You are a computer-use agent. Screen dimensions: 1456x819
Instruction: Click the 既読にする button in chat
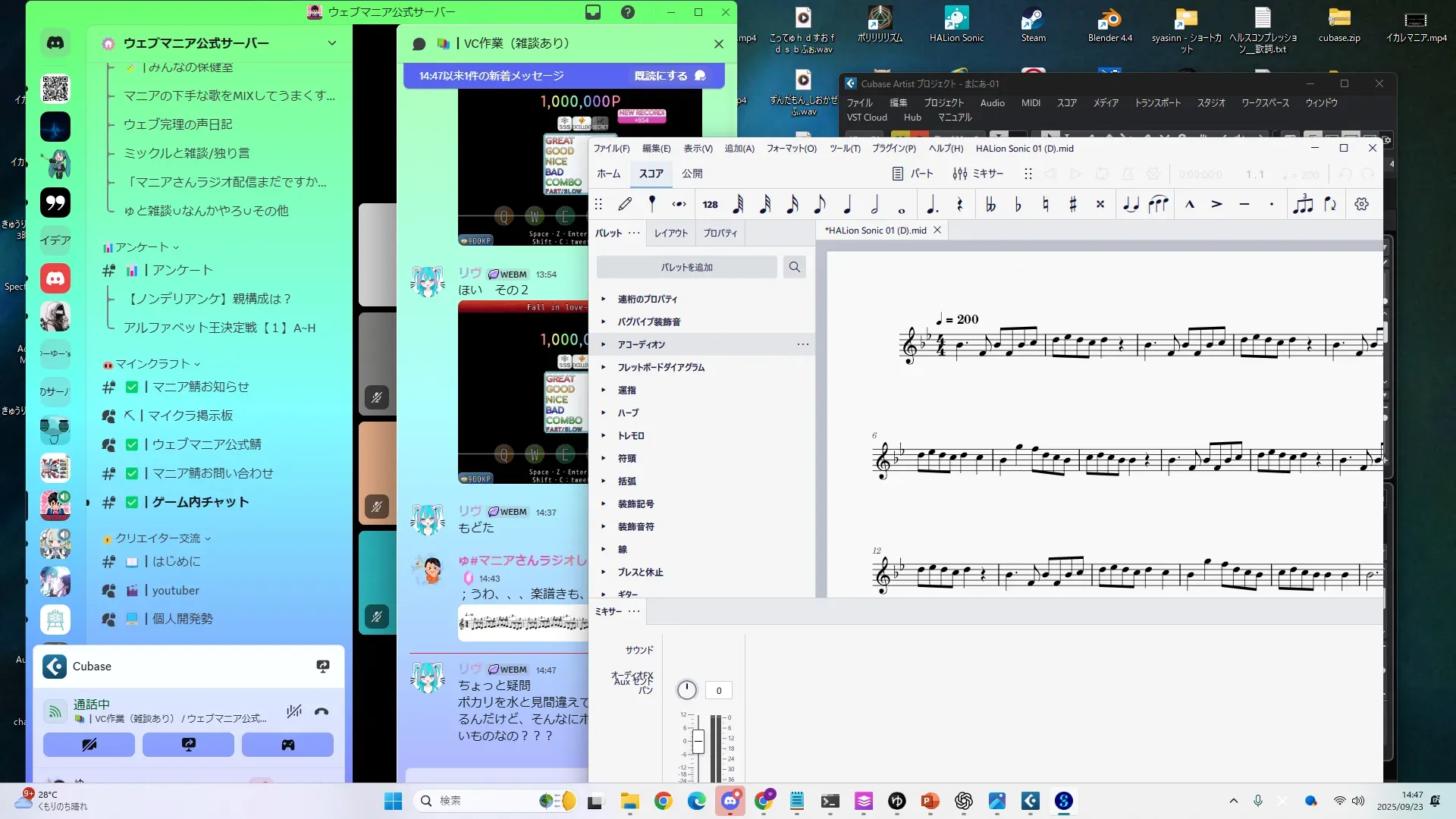pos(669,76)
